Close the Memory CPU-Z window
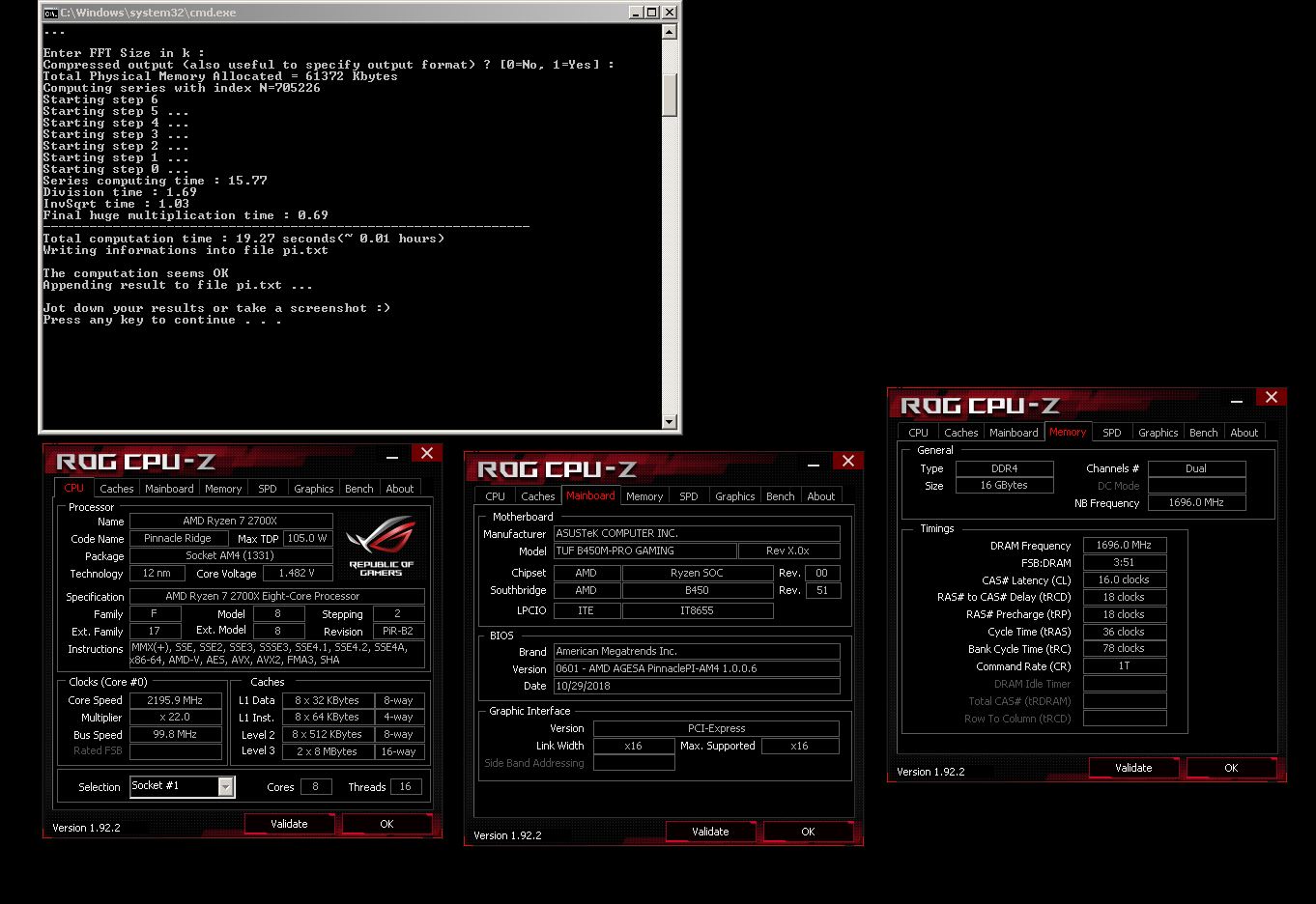This screenshot has height=904, width=1316. pos(1272,398)
